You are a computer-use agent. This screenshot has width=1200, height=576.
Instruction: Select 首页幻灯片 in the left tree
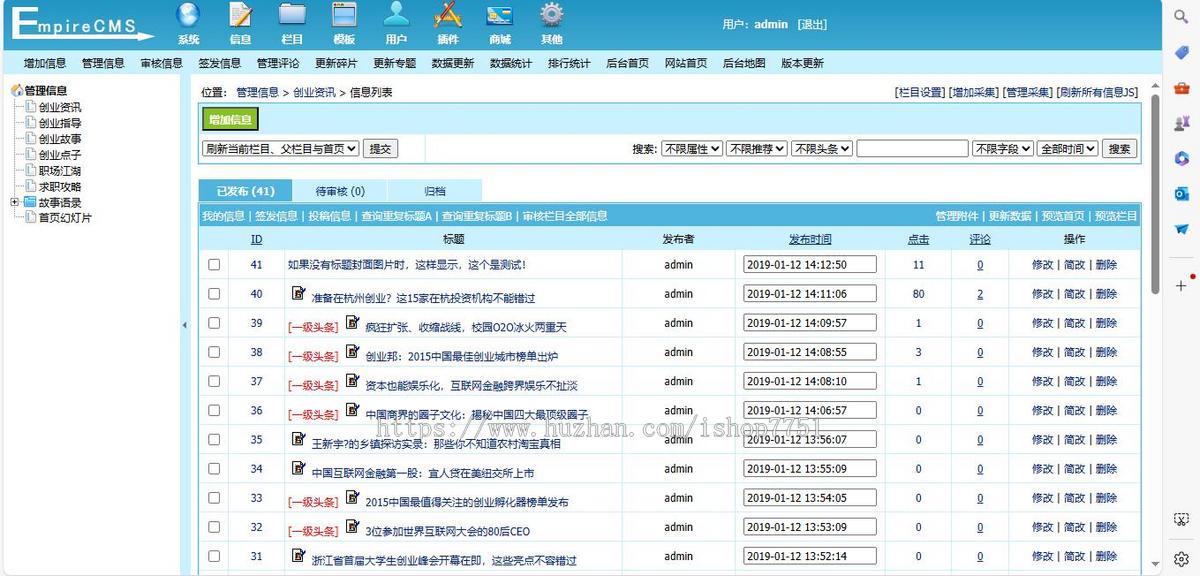[x=65, y=218]
